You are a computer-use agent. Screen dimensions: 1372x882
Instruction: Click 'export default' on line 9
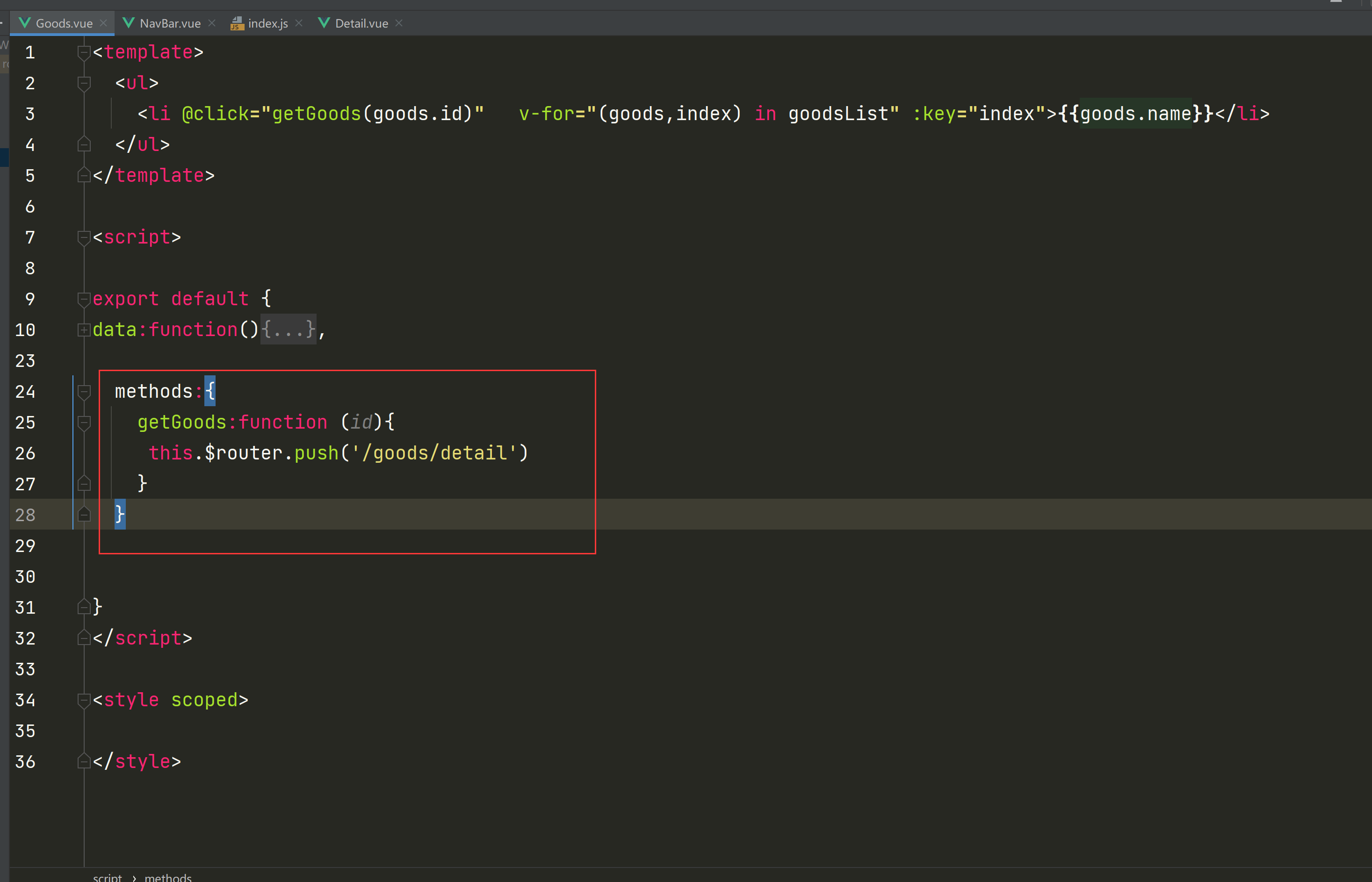point(171,298)
